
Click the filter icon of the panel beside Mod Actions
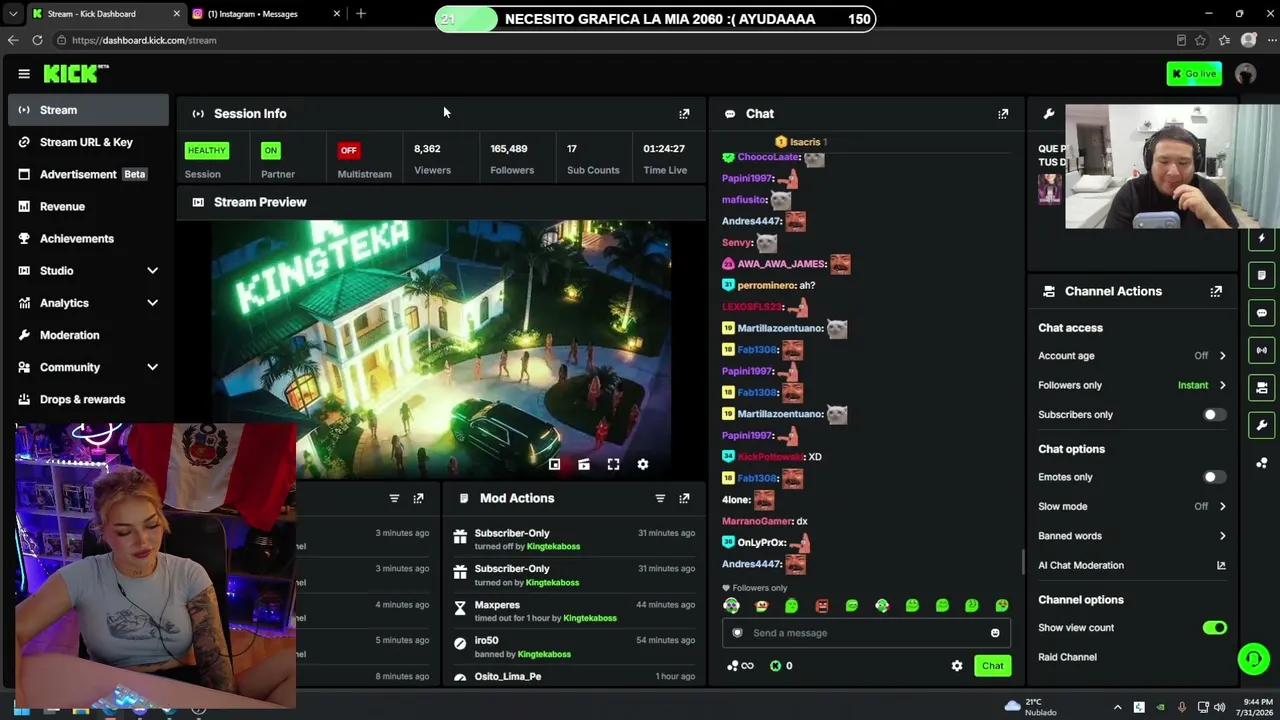pyautogui.click(x=394, y=498)
